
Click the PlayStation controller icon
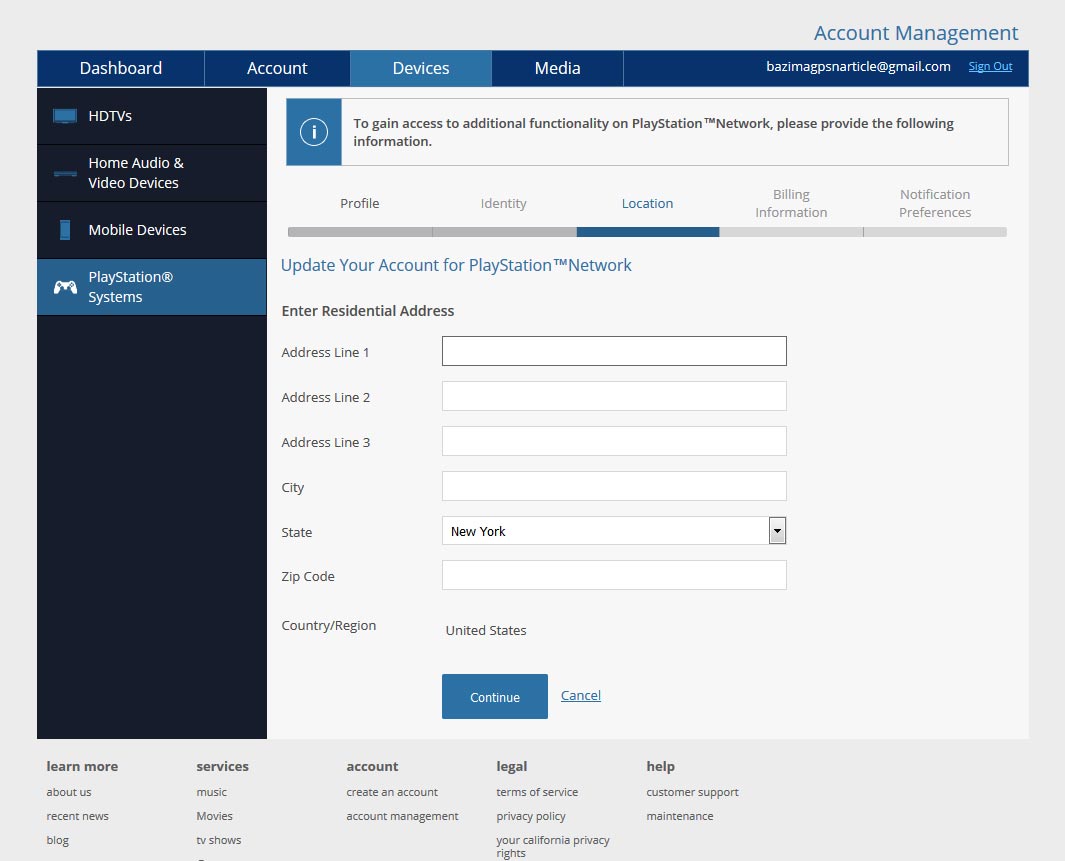click(65, 287)
